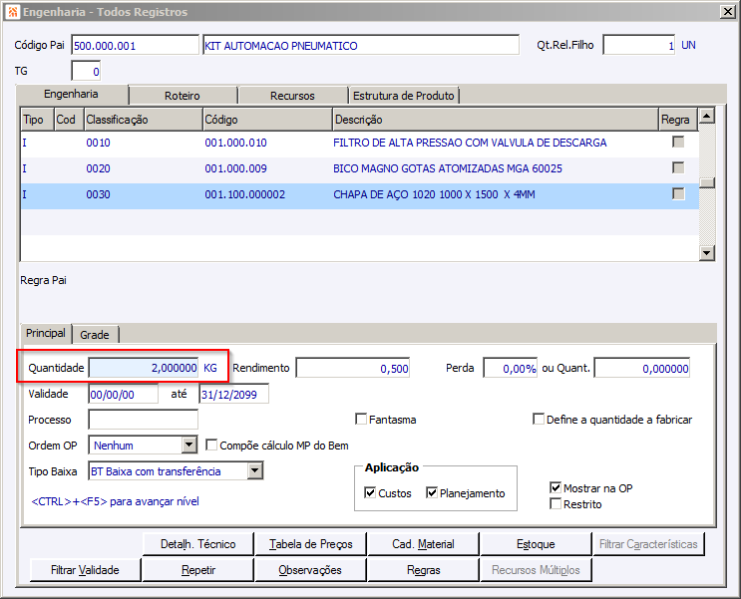741x599 pixels.
Task: Uncheck the Custos checkbox
Action: point(371,493)
